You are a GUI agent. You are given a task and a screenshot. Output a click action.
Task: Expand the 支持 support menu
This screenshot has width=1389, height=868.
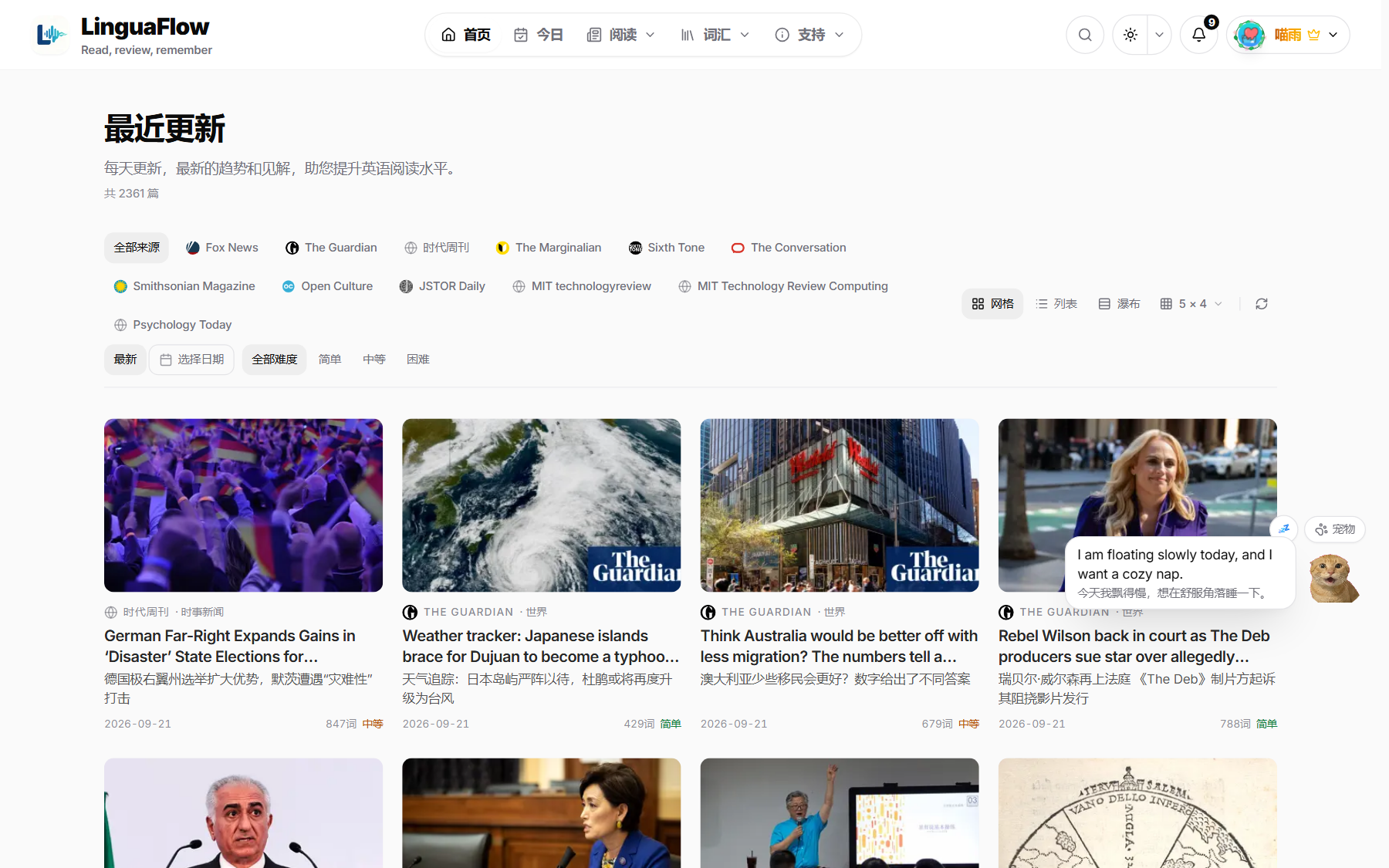point(809,35)
